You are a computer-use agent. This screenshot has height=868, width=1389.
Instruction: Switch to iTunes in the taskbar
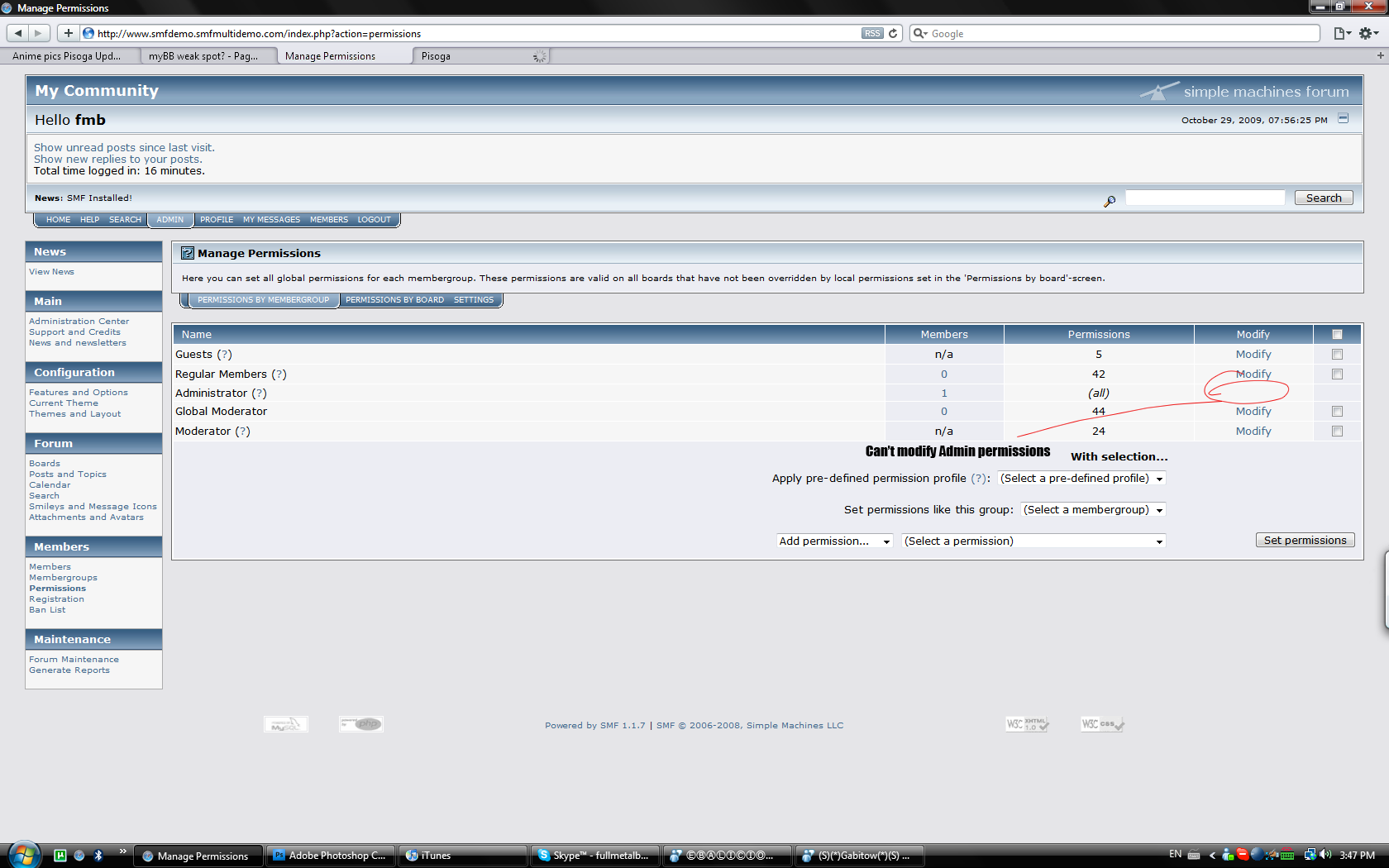(463, 856)
